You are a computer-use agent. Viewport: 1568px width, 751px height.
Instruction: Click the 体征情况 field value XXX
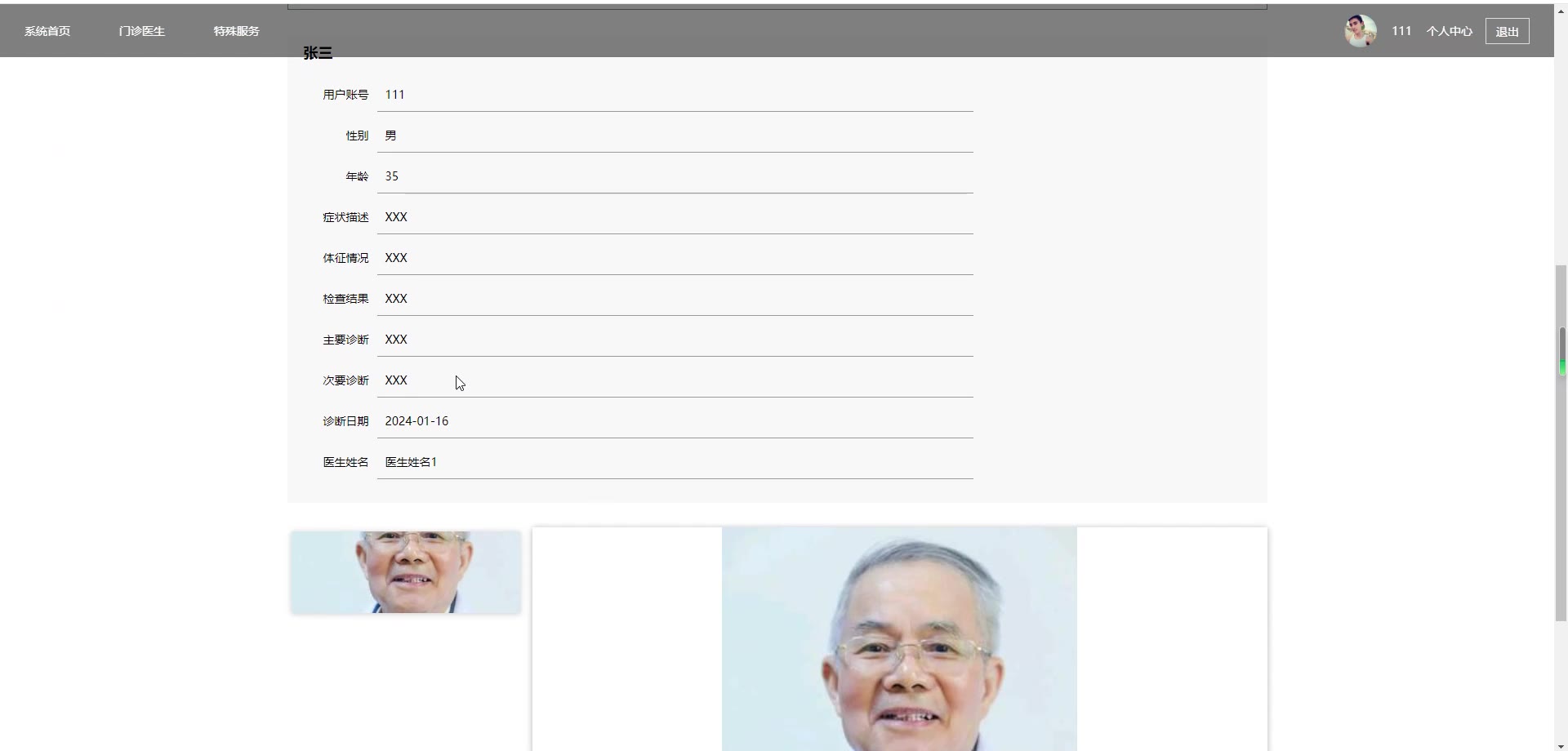coord(675,258)
